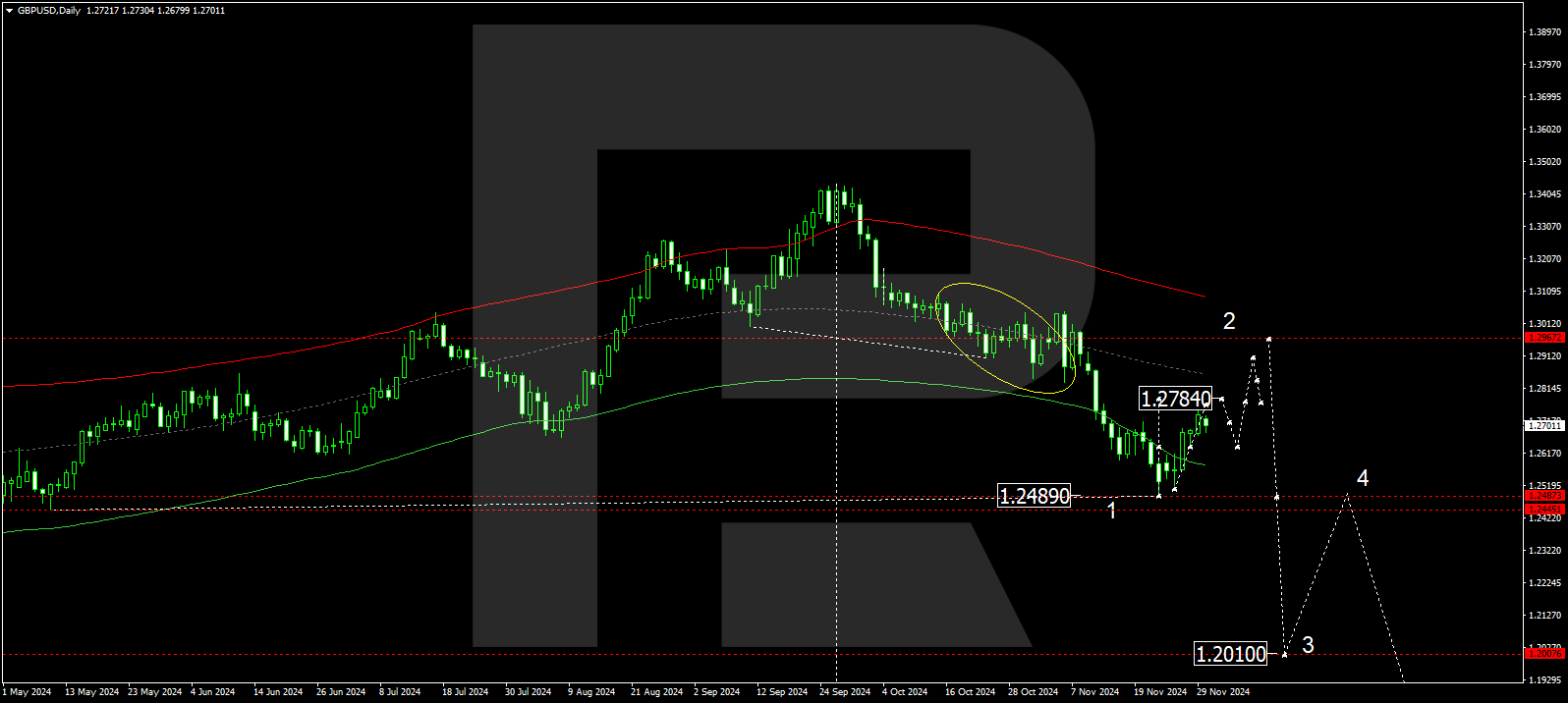
Task: Click the 1.29120 price scale value
Action: coord(1544,356)
